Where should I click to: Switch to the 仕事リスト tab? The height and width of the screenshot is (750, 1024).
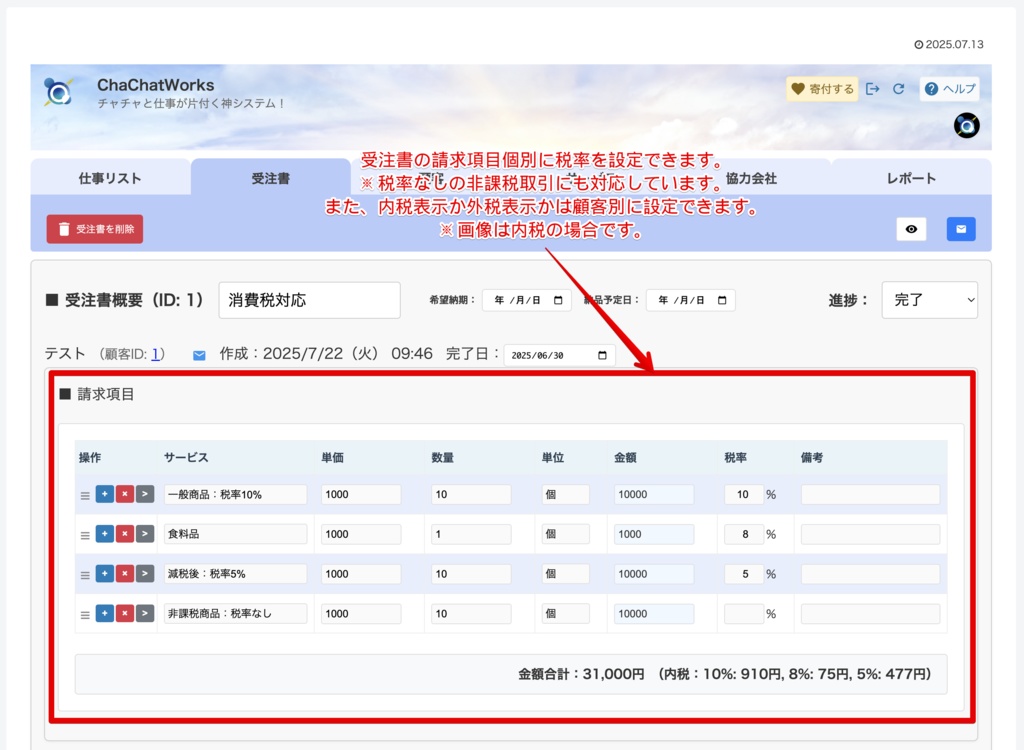click(x=110, y=177)
